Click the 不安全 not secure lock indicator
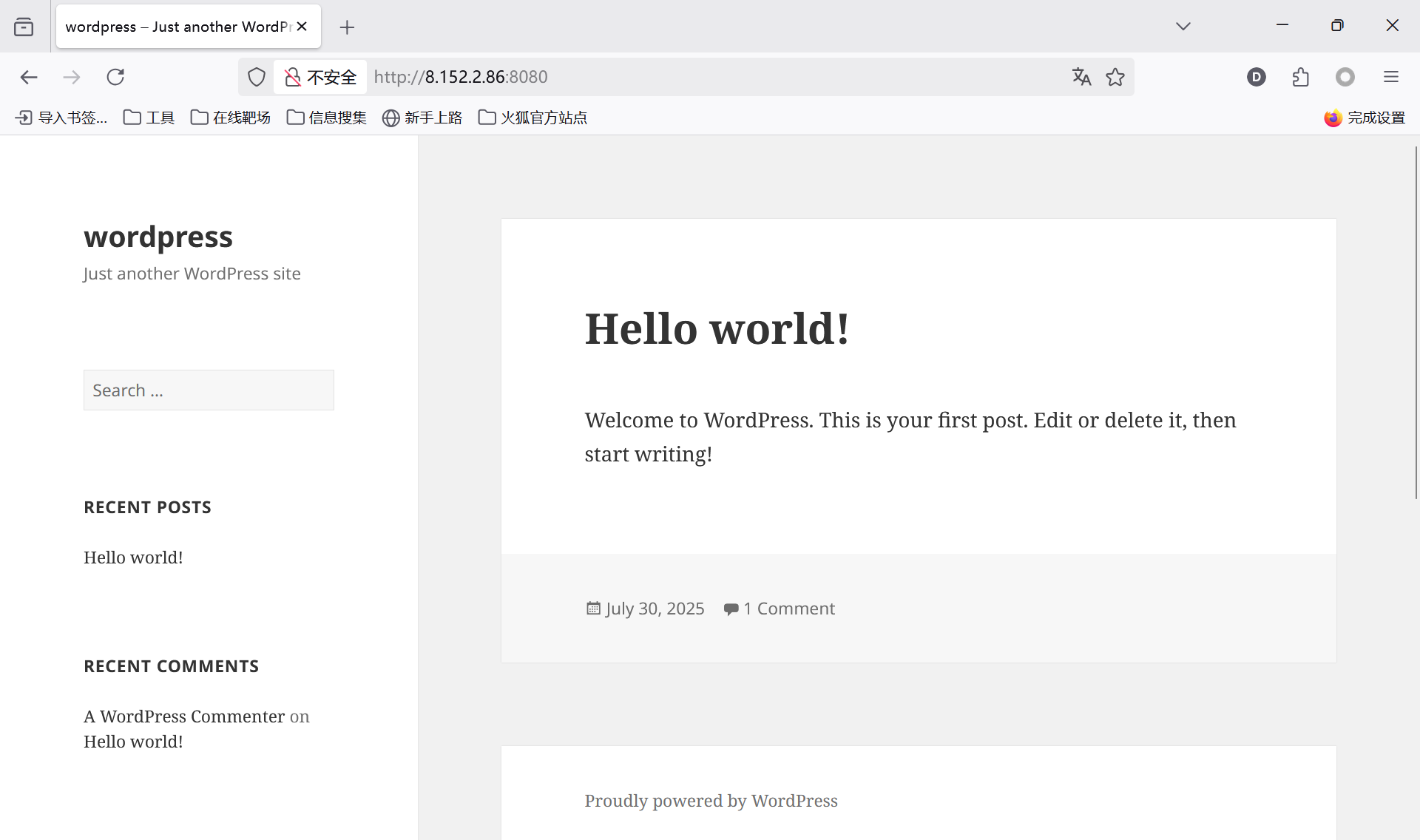Image resolution: width=1420 pixels, height=840 pixels. tap(320, 77)
